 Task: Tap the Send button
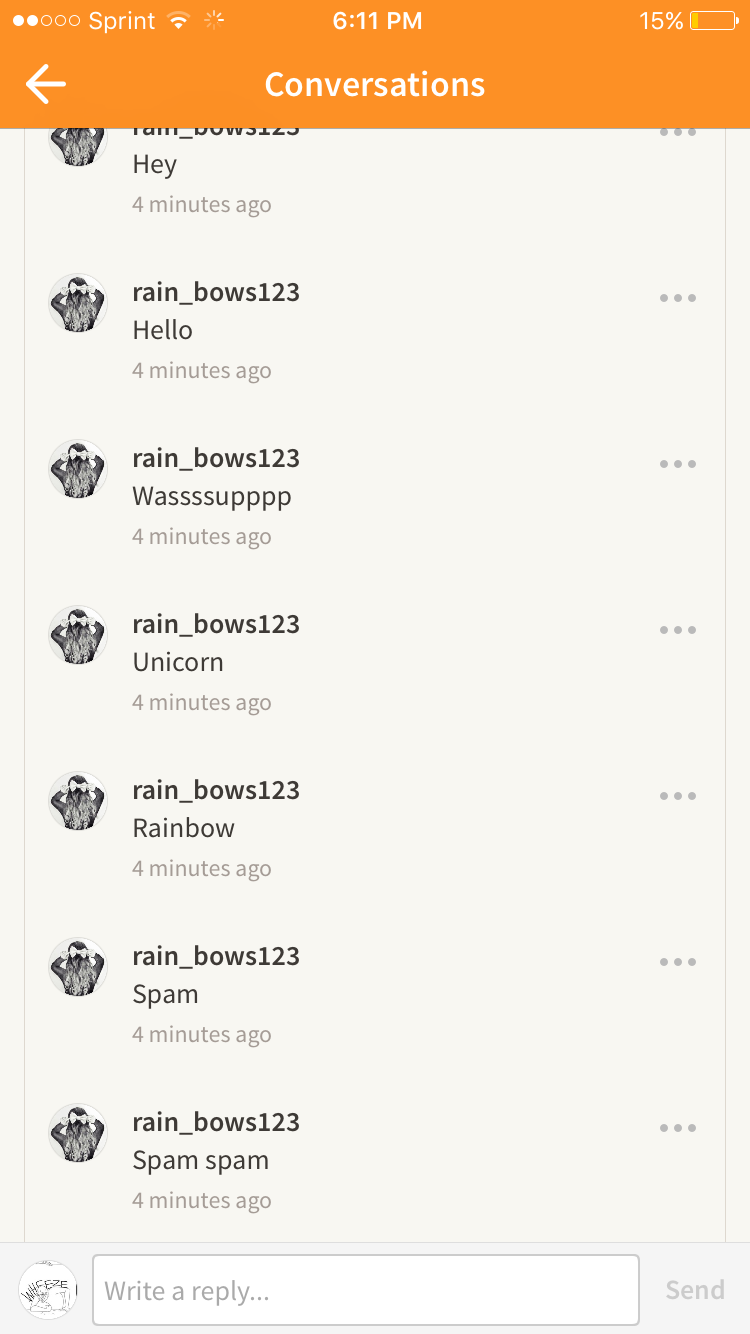(x=695, y=1290)
